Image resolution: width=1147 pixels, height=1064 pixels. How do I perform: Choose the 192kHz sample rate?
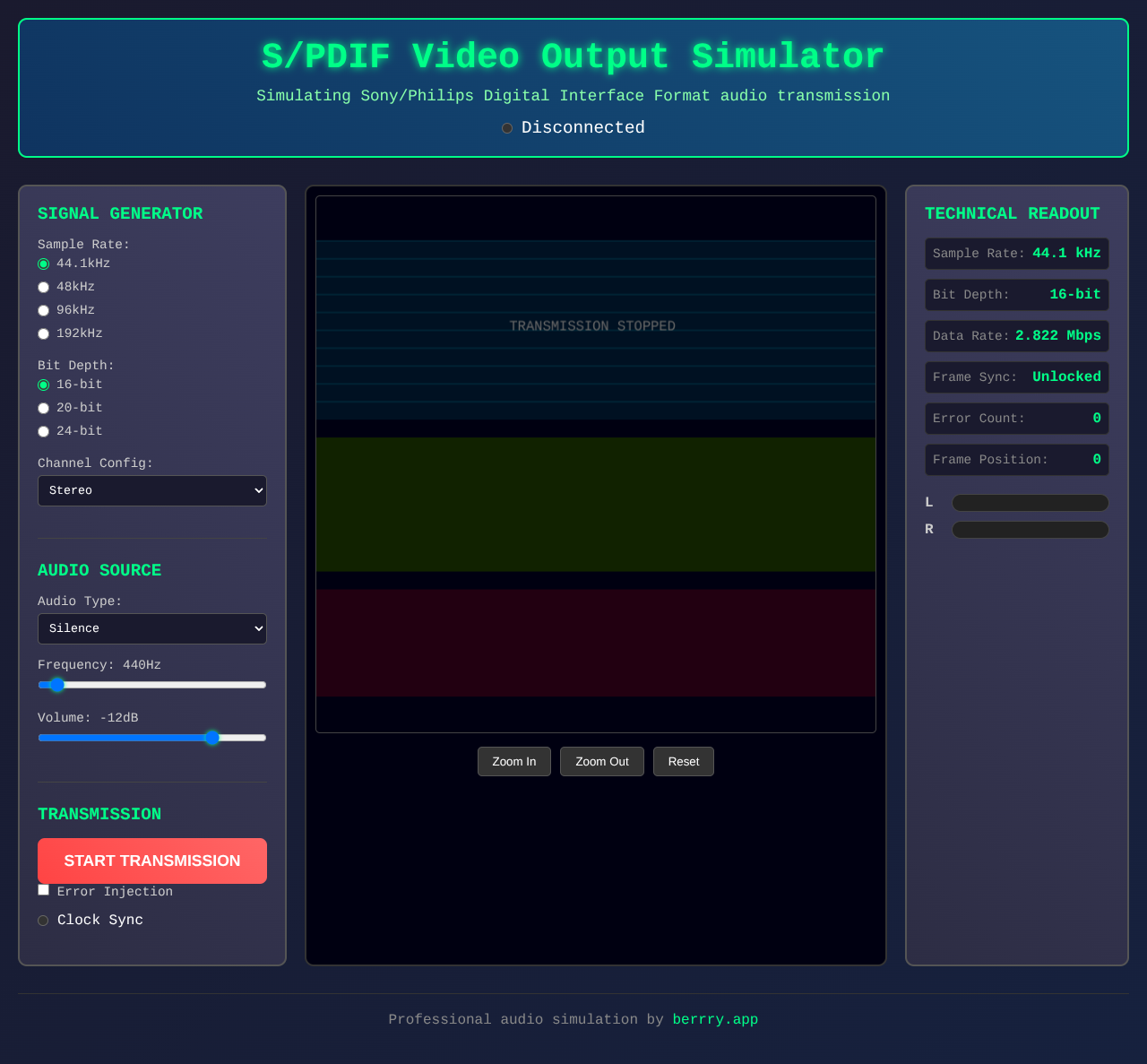point(43,333)
